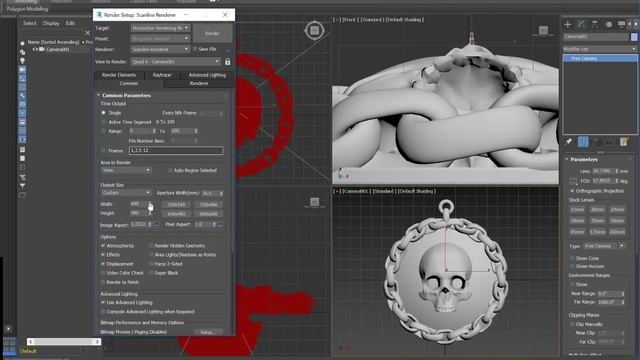
Task: Switch to the Advanced Lighting tab
Action: [x=207, y=75]
